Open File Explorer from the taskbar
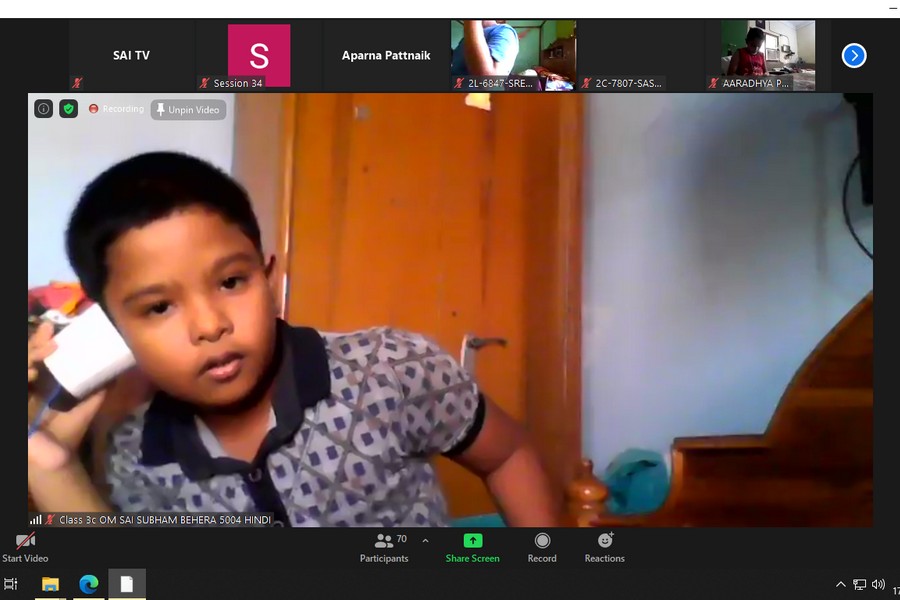 (50, 585)
